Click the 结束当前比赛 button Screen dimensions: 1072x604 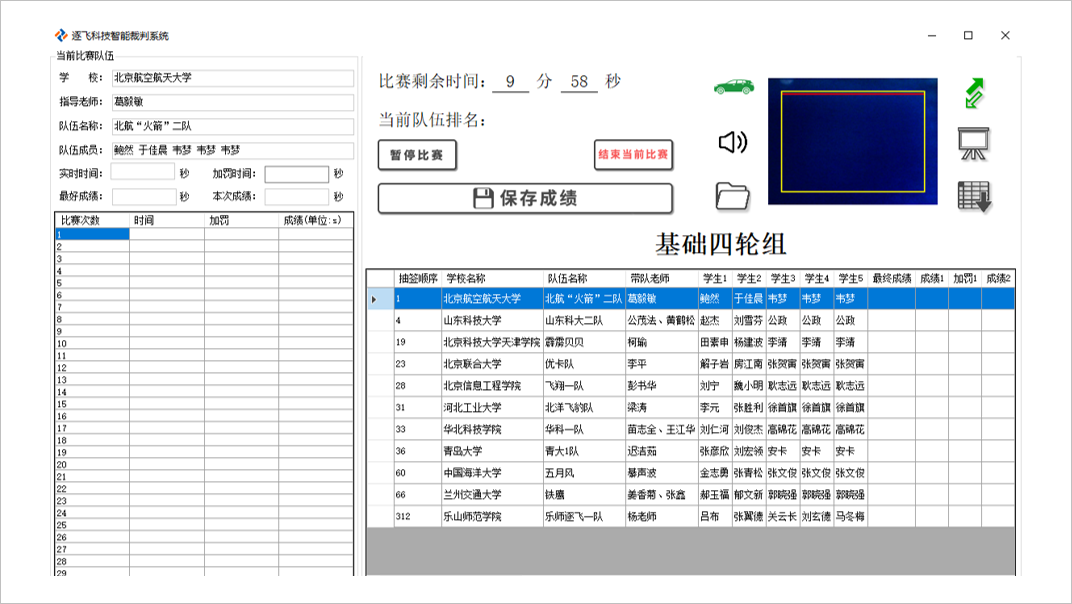633,155
